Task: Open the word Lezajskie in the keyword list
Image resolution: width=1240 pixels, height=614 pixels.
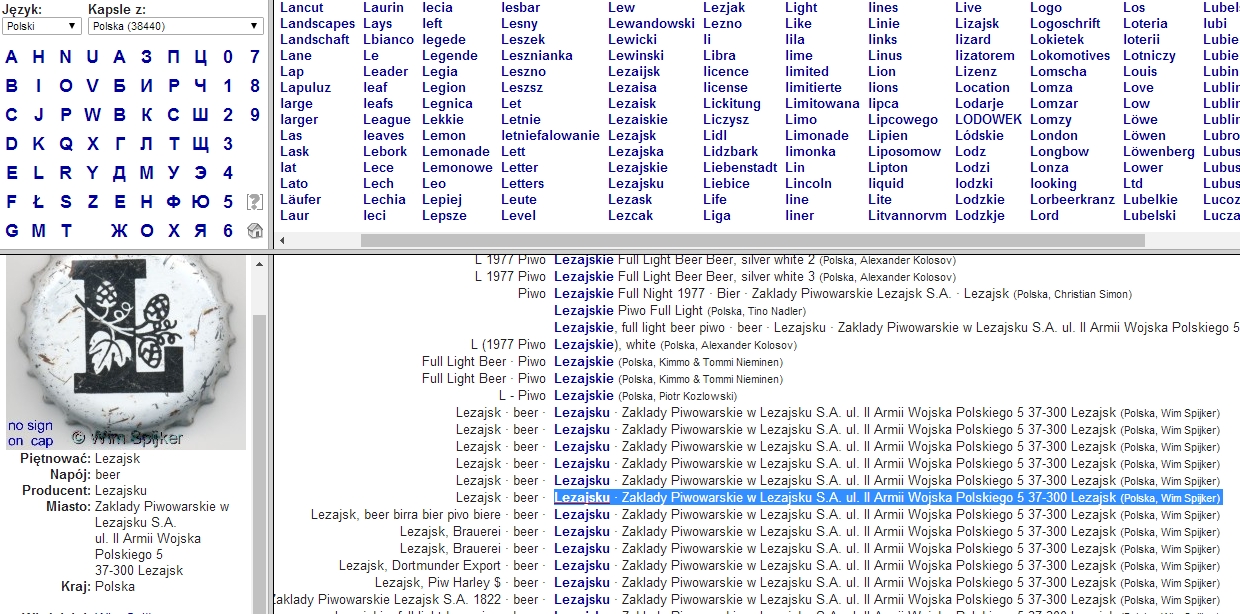Action: 637,167
